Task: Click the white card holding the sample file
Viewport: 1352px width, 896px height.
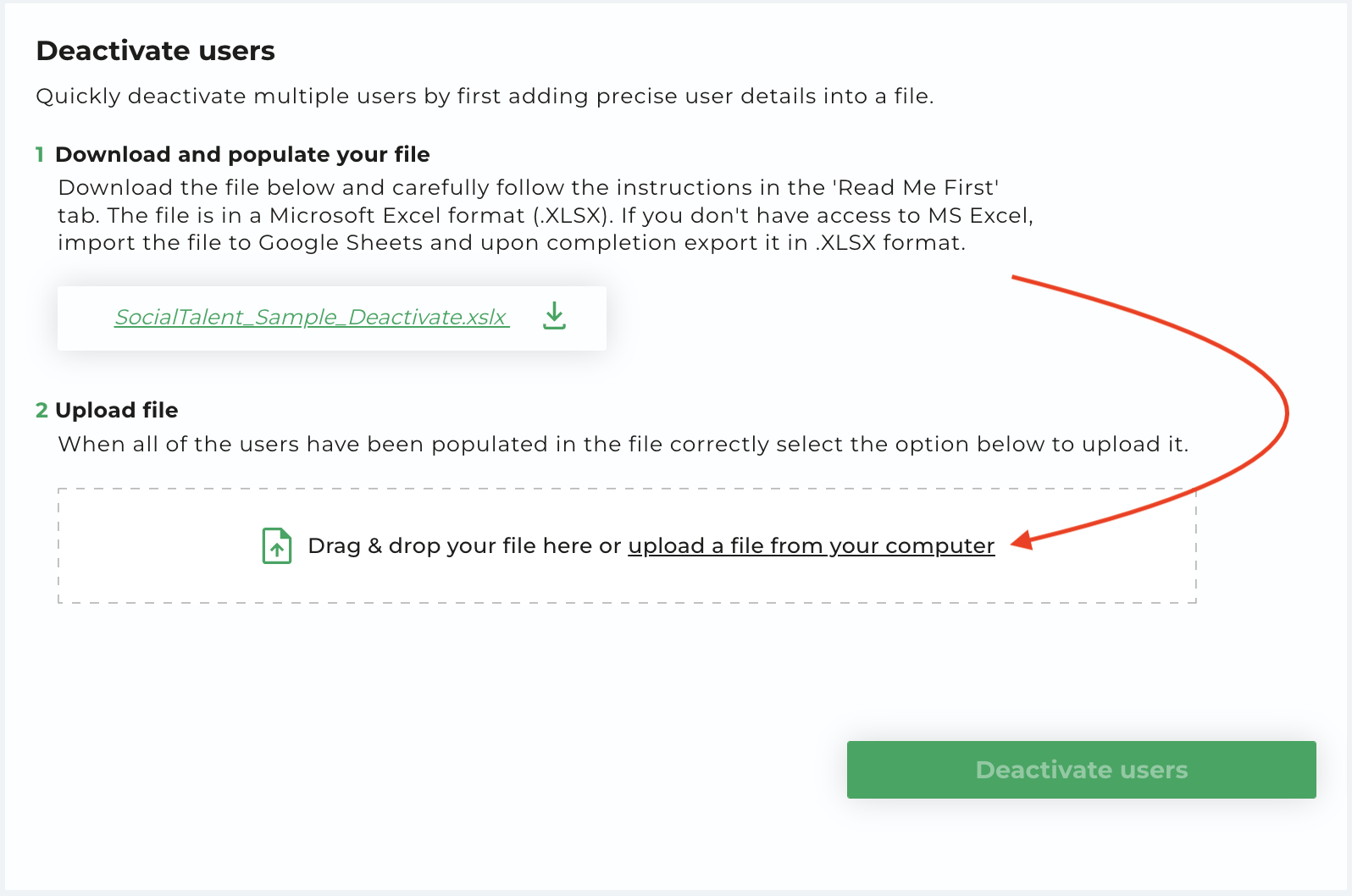Action: point(332,318)
